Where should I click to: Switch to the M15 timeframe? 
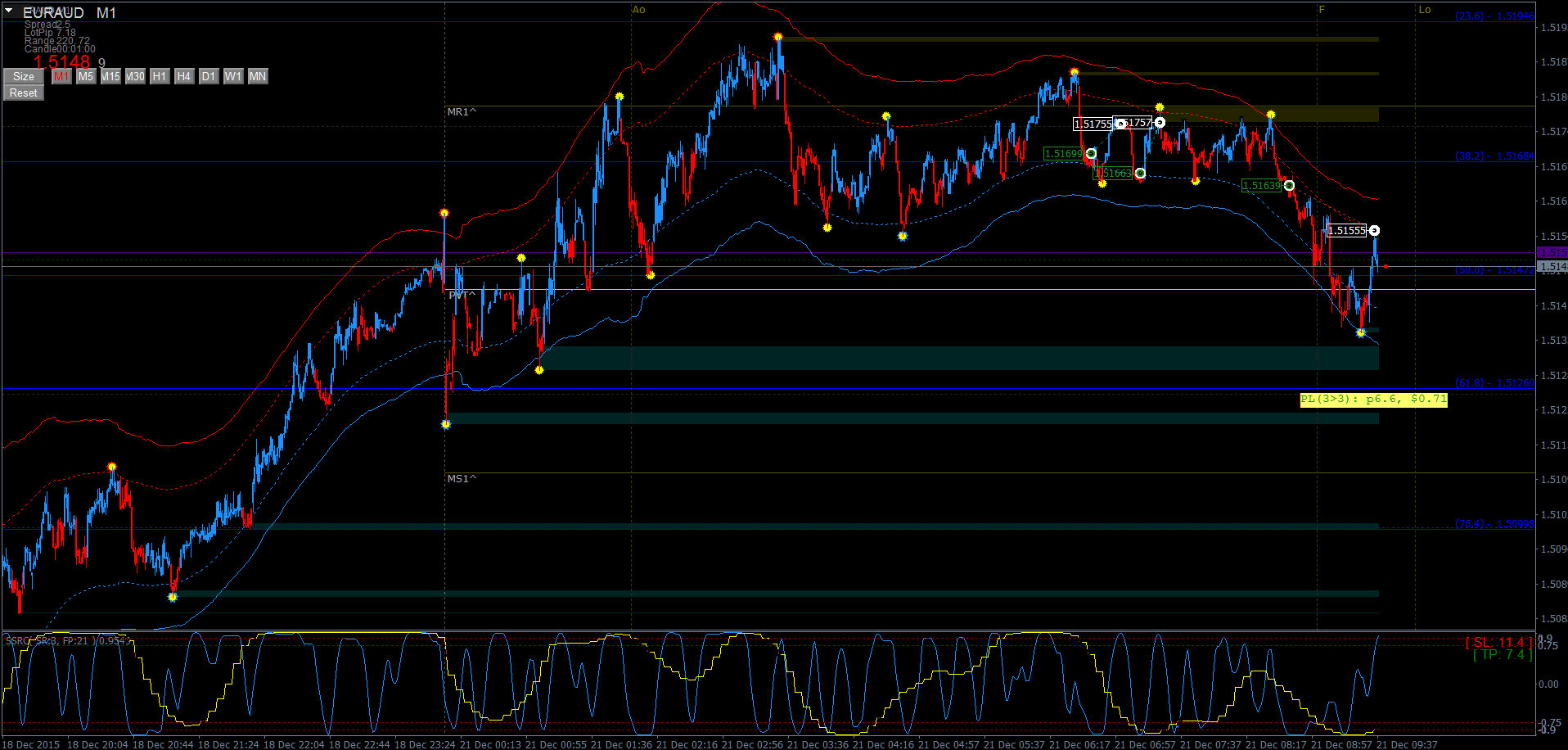(x=110, y=76)
